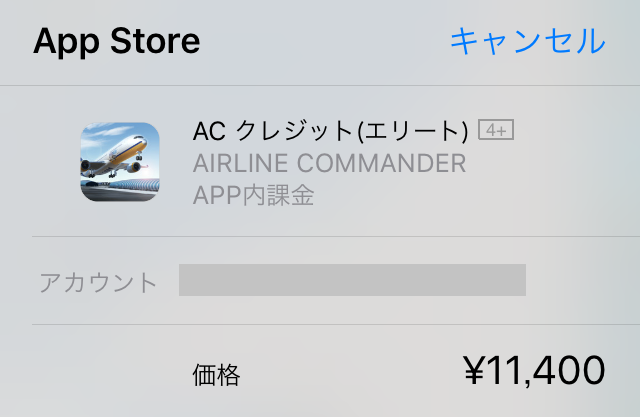This screenshot has width=640, height=417.
Task: Click the APP内課金 in-app purchase label
Action: [253, 195]
